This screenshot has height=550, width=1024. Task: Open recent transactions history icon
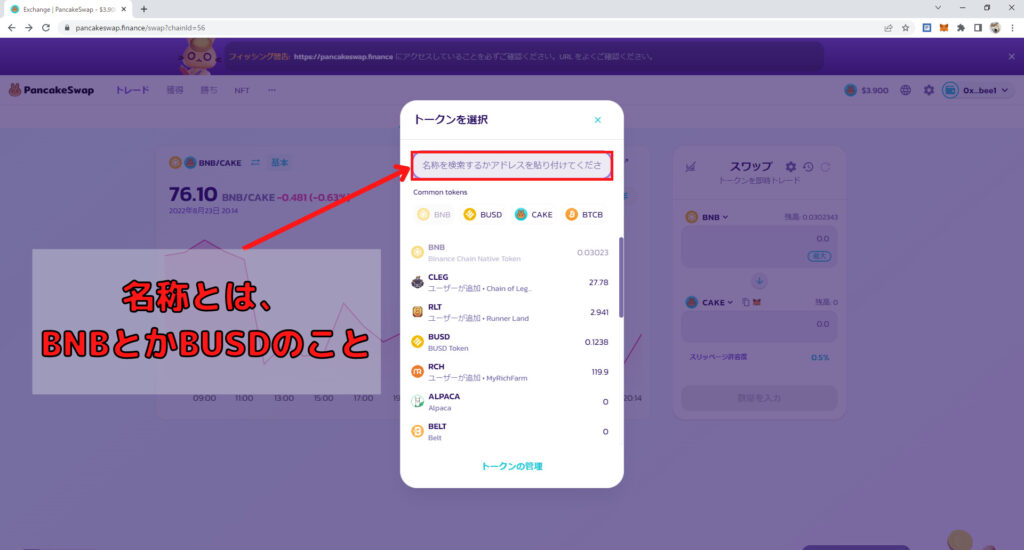tap(808, 167)
